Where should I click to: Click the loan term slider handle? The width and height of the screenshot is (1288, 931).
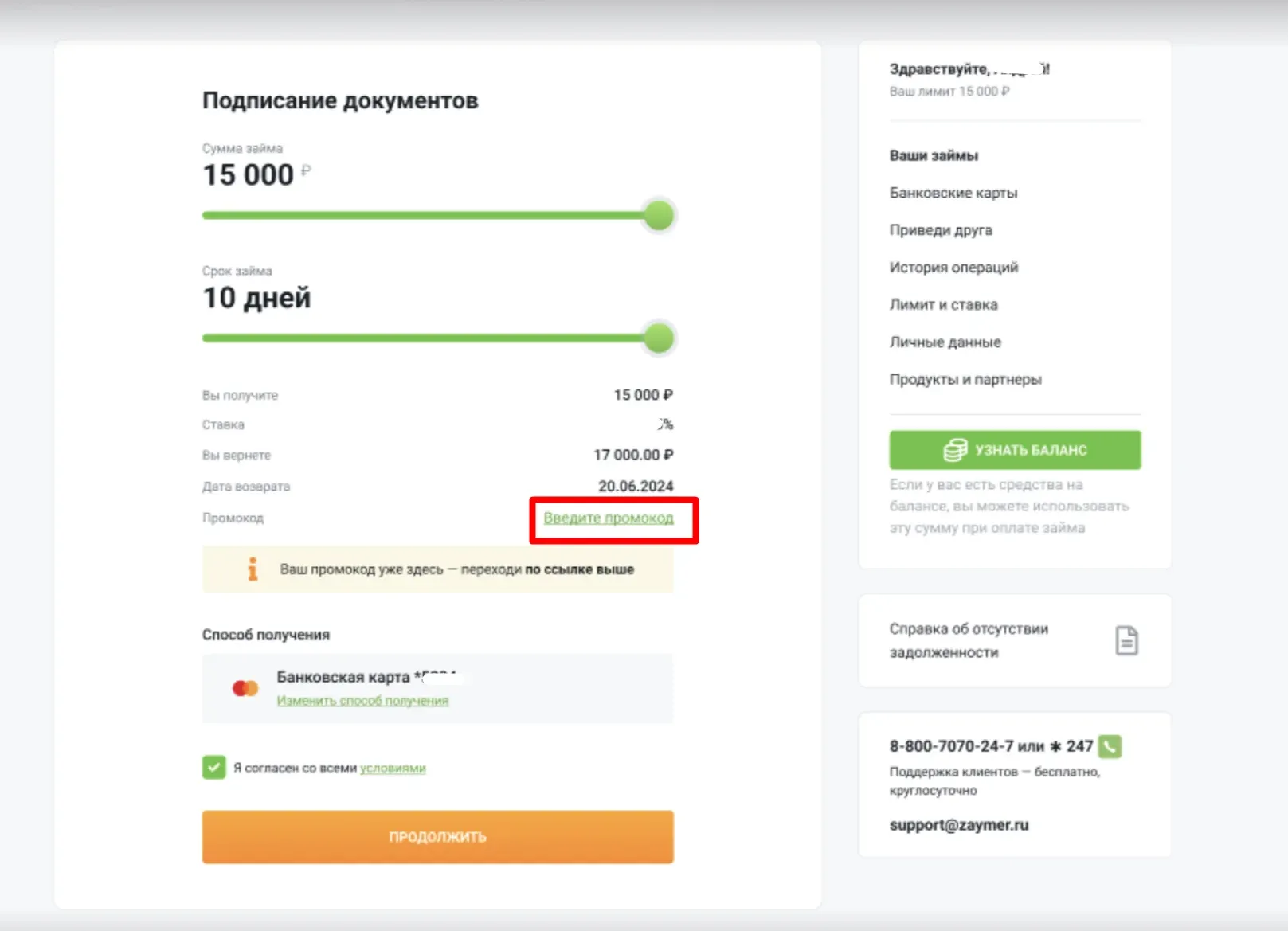click(659, 338)
